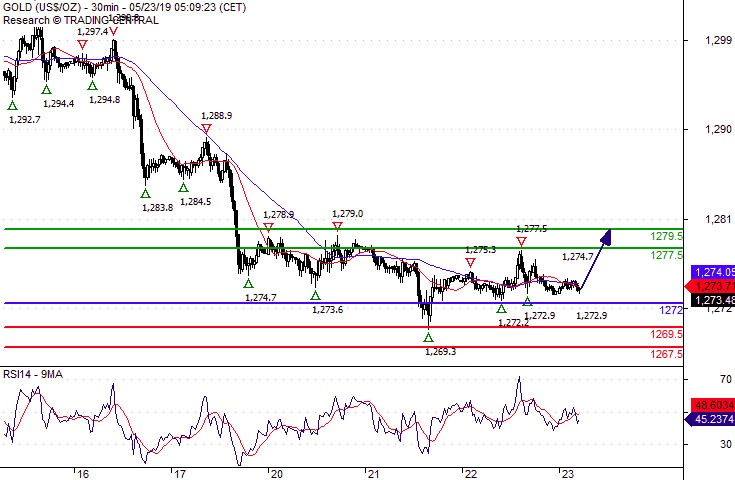Click the RSI 30 oversold axis label

(x=726, y=444)
